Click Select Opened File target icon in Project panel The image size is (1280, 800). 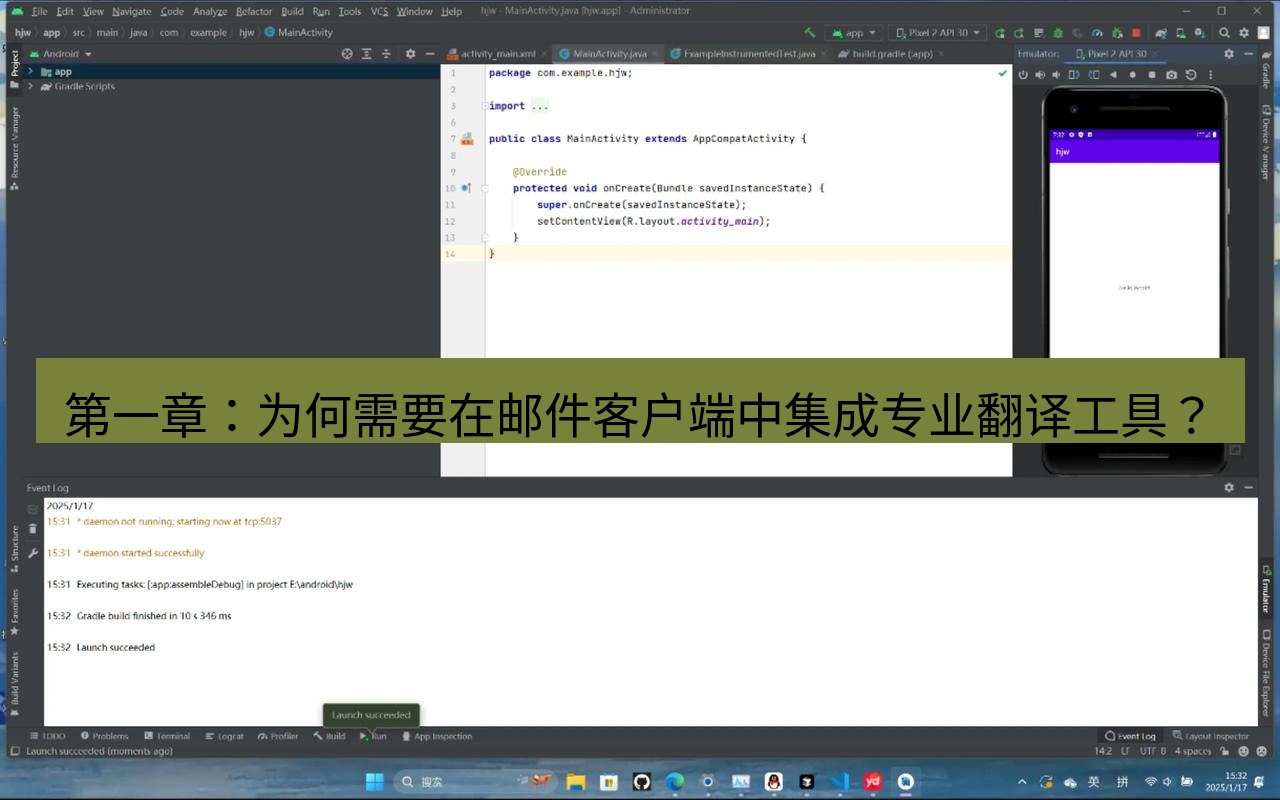pyautogui.click(x=347, y=53)
